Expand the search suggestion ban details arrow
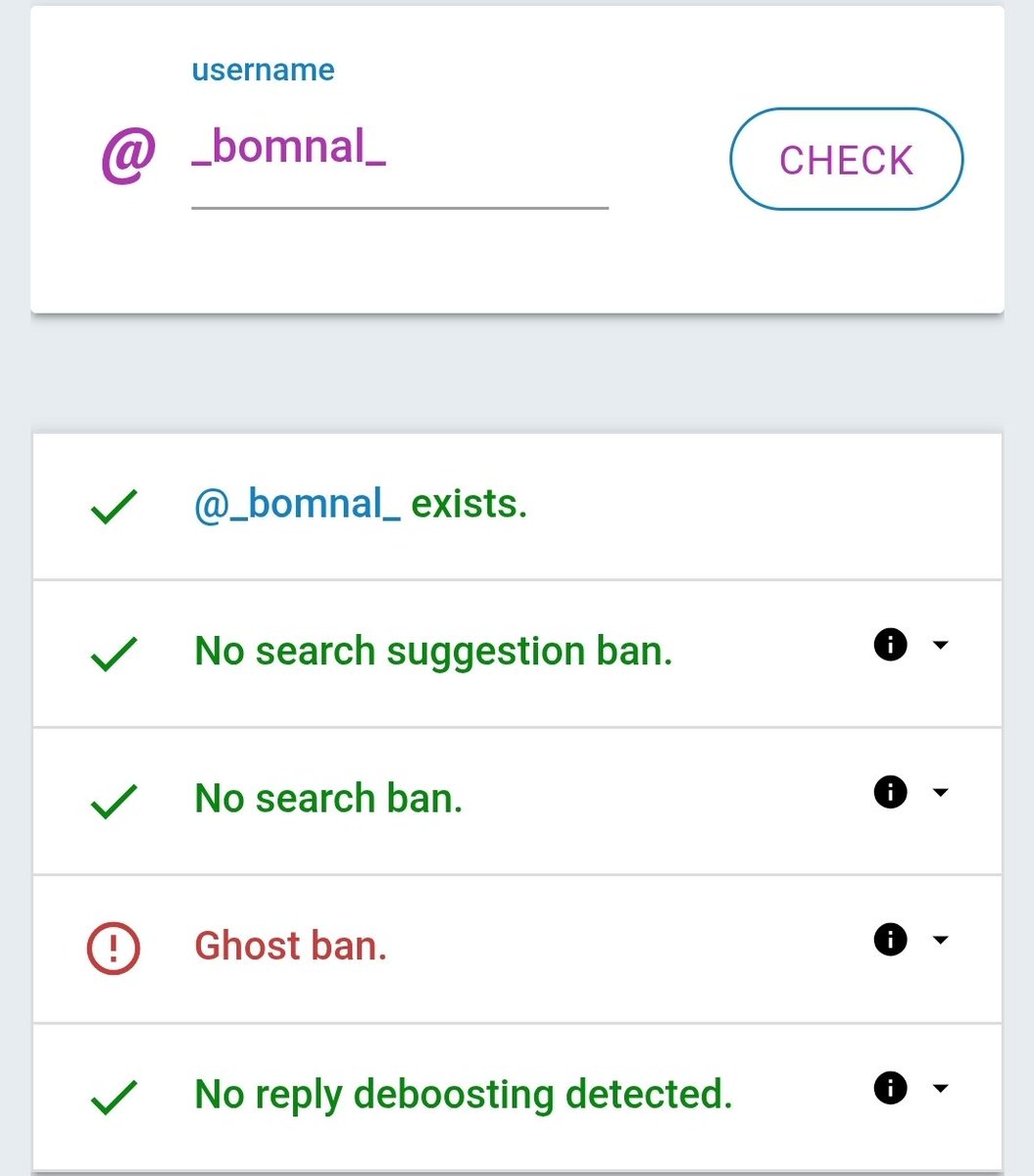 click(x=940, y=645)
